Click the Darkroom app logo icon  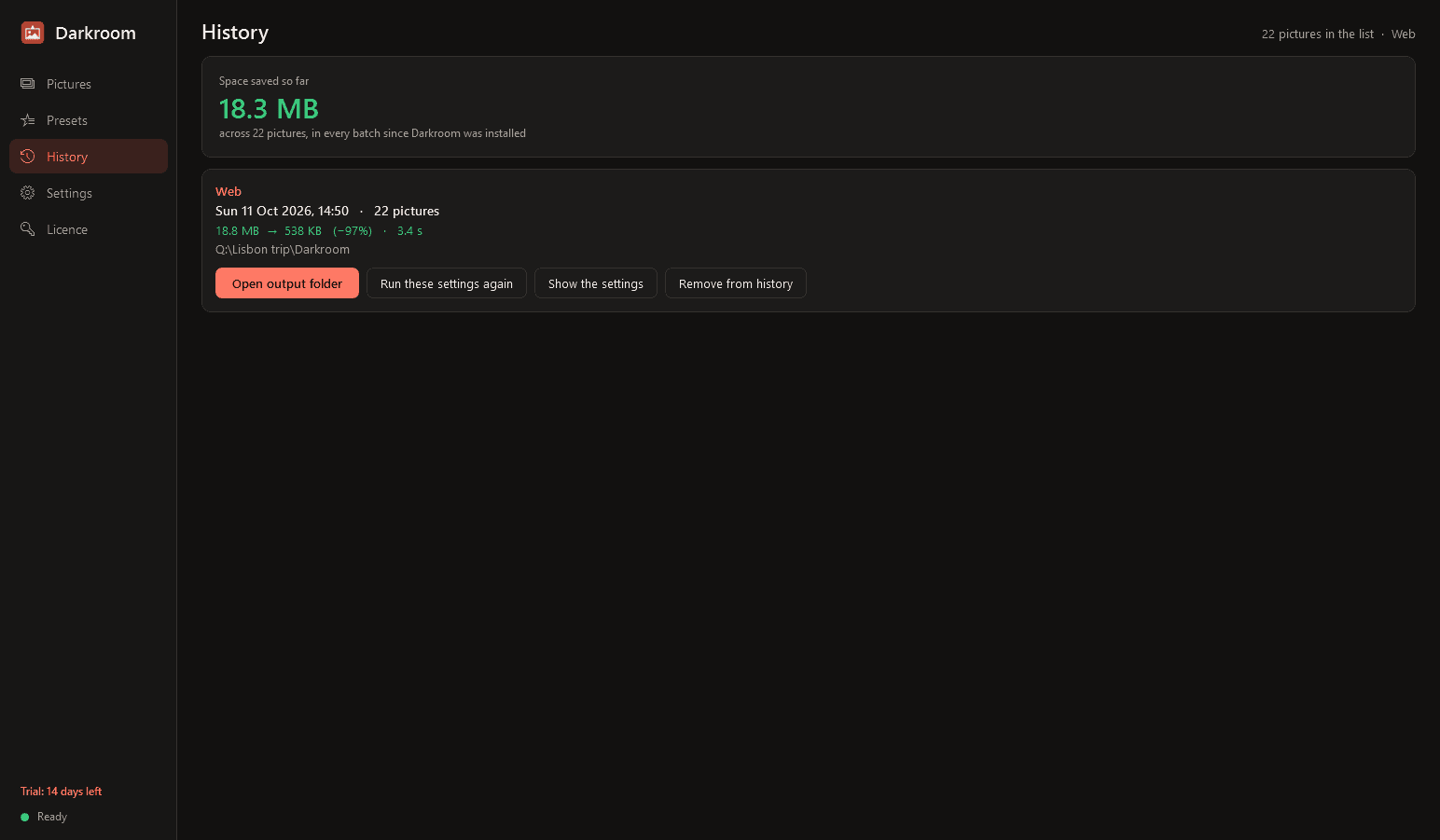33,33
